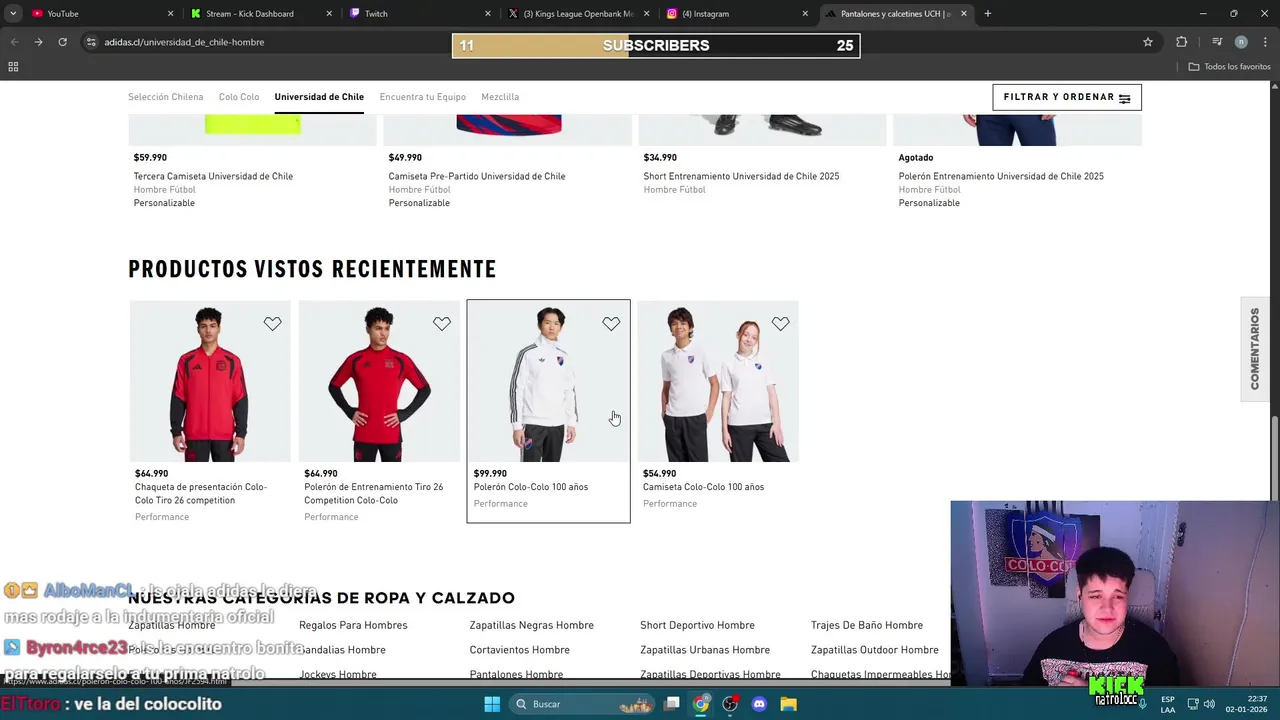This screenshot has height=720, width=1280.
Task: Select Universidad de Chile tab
Action: pyautogui.click(x=319, y=97)
